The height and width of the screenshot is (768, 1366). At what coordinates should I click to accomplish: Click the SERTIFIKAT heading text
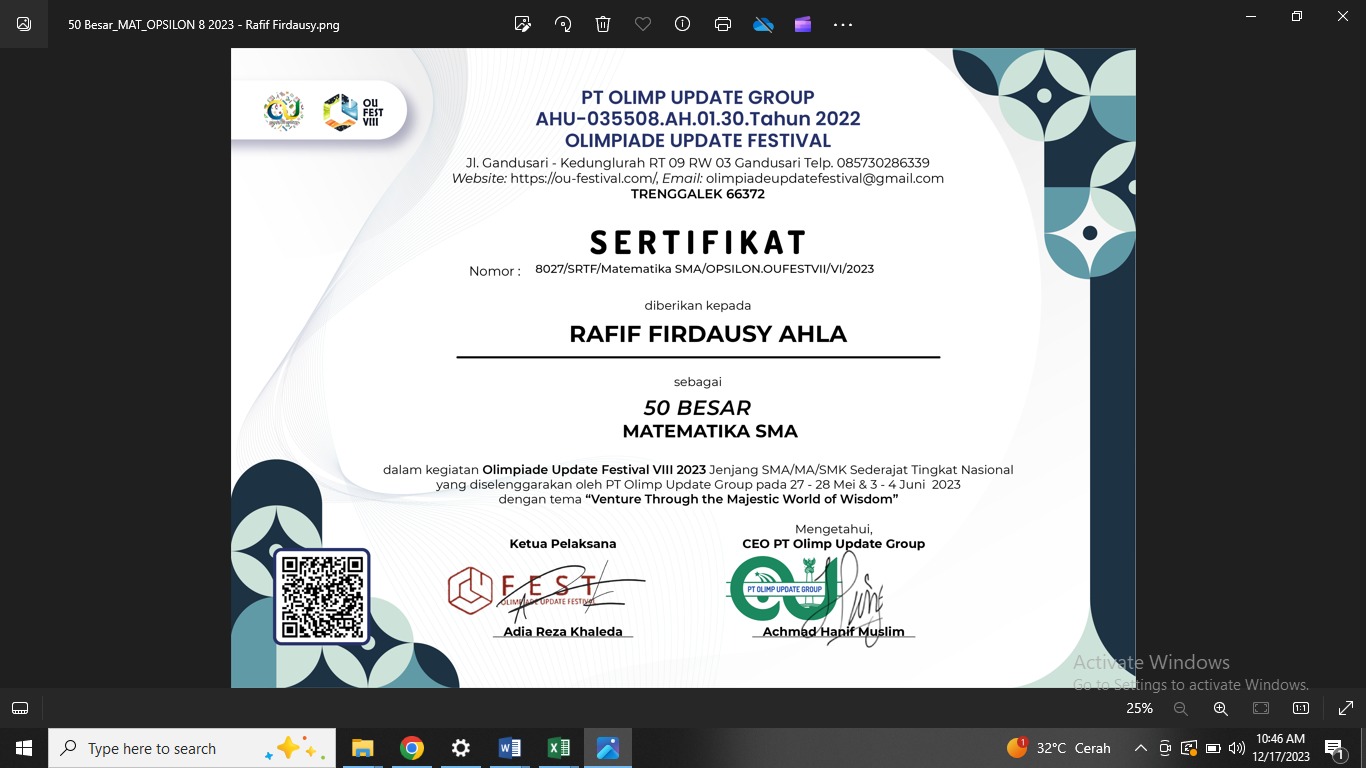point(698,243)
